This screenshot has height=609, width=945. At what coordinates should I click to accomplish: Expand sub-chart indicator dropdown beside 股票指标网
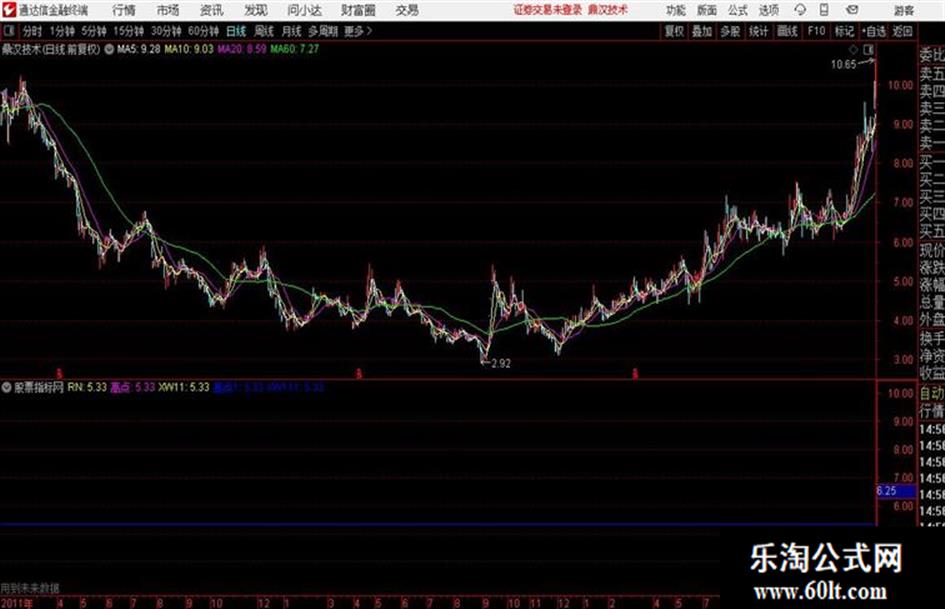[x=6, y=387]
